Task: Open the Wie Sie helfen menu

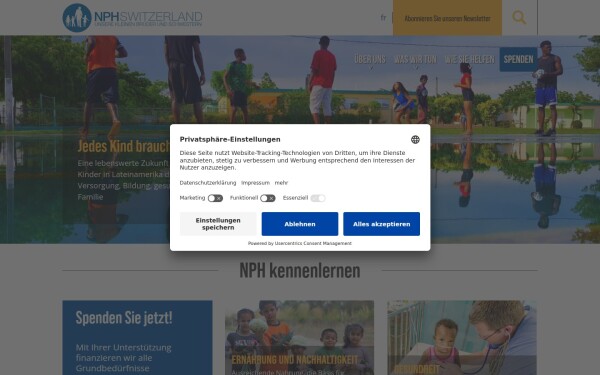Action: (x=470, y=59)
